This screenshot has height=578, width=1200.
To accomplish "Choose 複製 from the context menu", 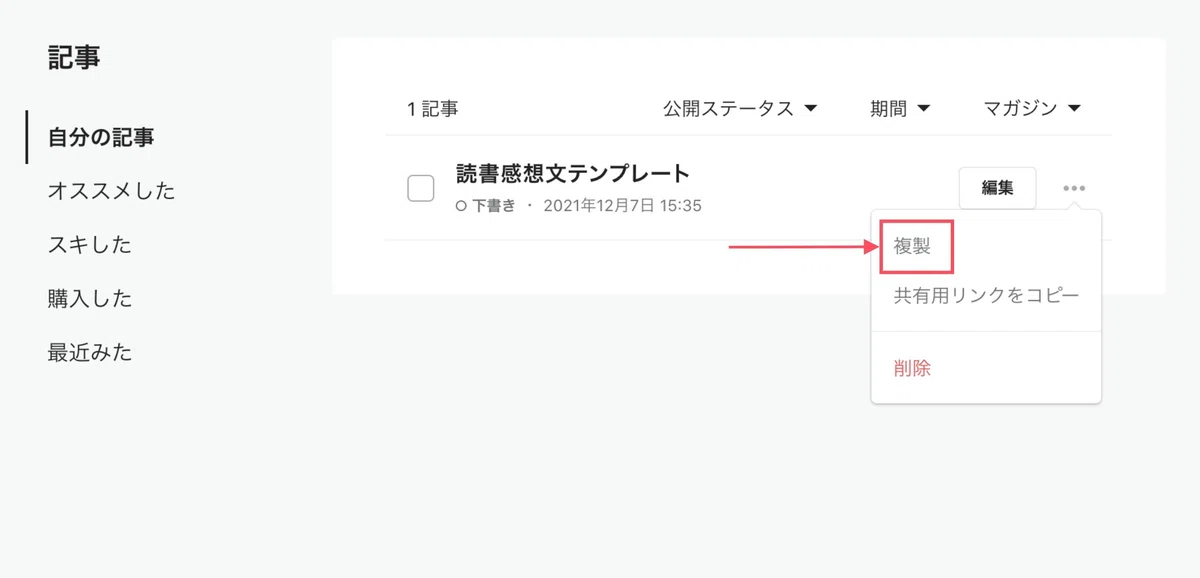I will click(912, 246).
